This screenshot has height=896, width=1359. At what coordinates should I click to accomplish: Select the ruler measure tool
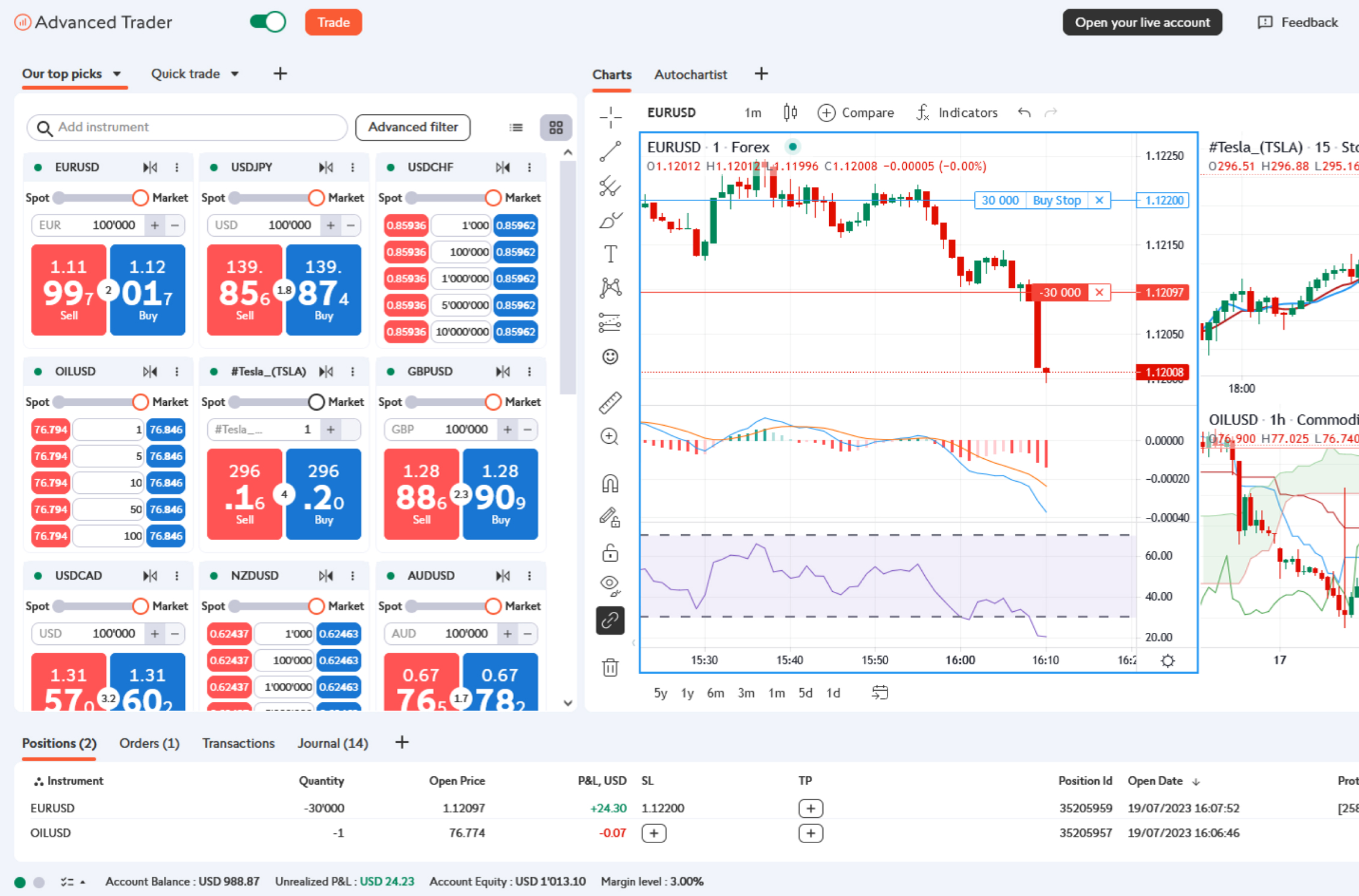610,402
